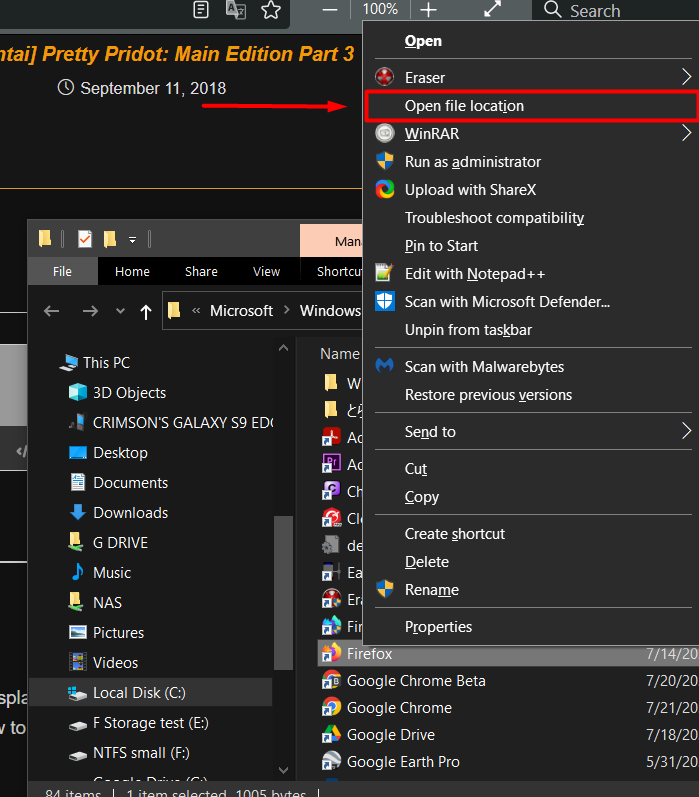699x797 pixels.
Task: Click the Notepad++ icon in context menu
Action: pos(384,273)
